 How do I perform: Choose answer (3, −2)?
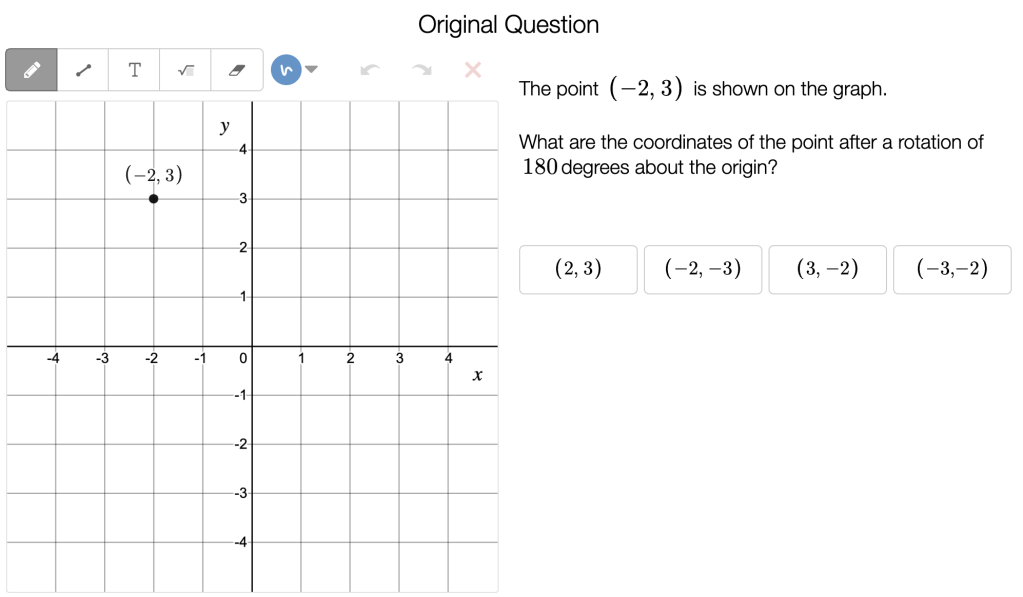coord(827,269)
